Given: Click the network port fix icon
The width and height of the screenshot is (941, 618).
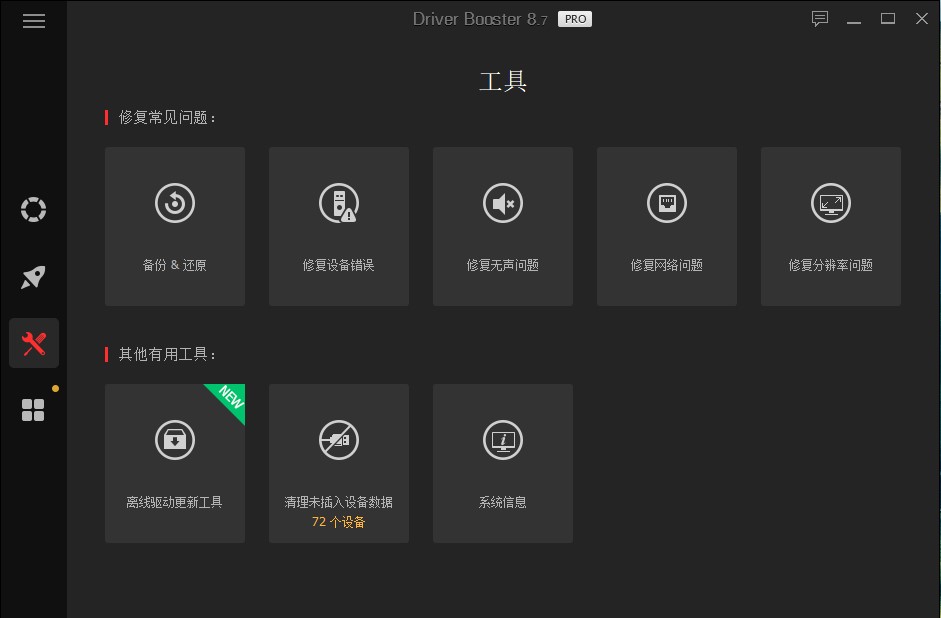Looking at the screenshot, I should 667,203.
